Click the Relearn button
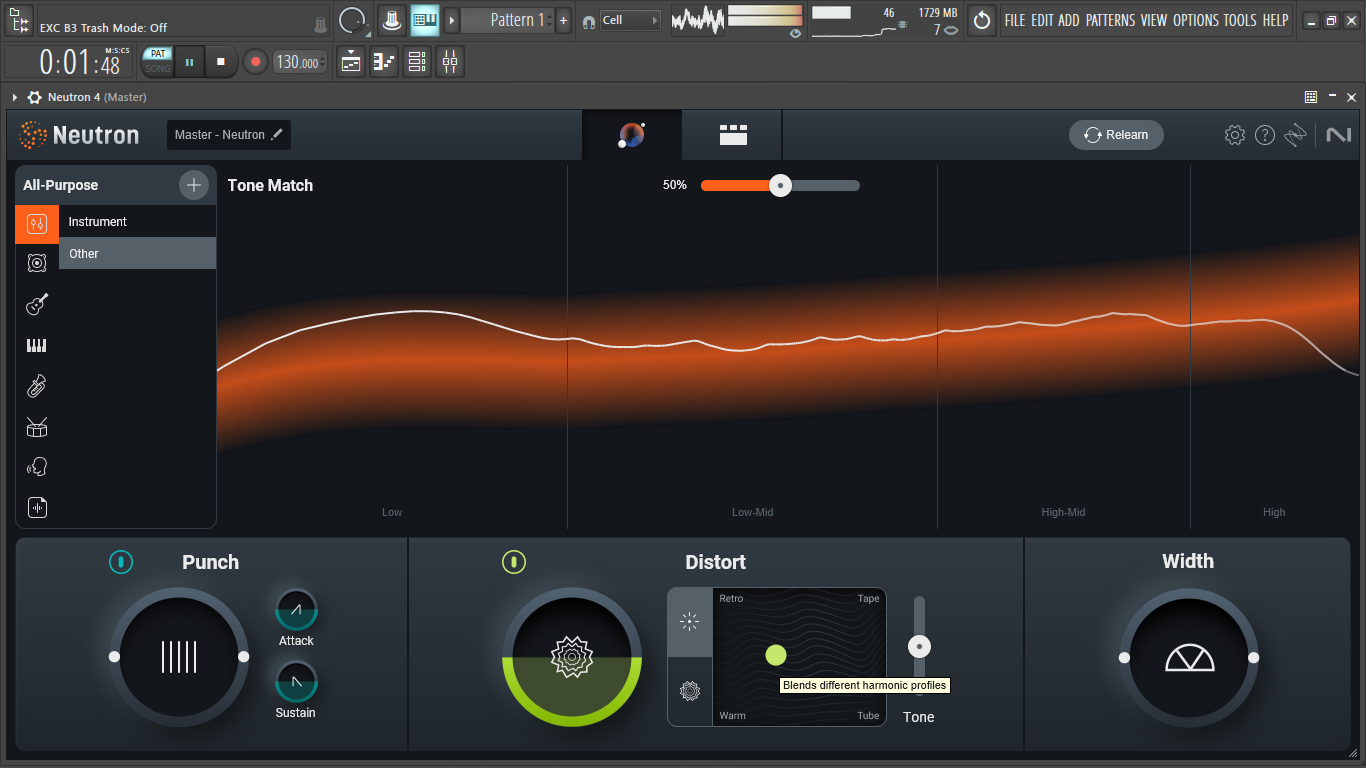Image resolution: width=1366 pixels, height=768 pixels. point(1116,135)
